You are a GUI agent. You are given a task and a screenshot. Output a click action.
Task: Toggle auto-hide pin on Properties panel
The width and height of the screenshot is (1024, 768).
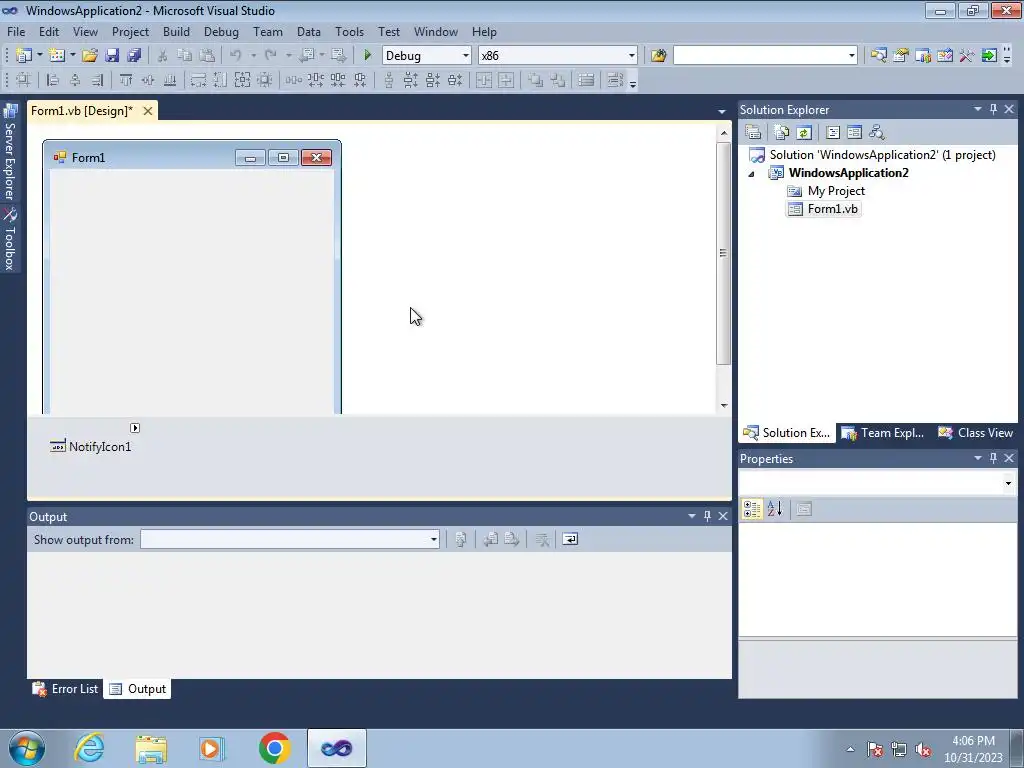(993, 458)
